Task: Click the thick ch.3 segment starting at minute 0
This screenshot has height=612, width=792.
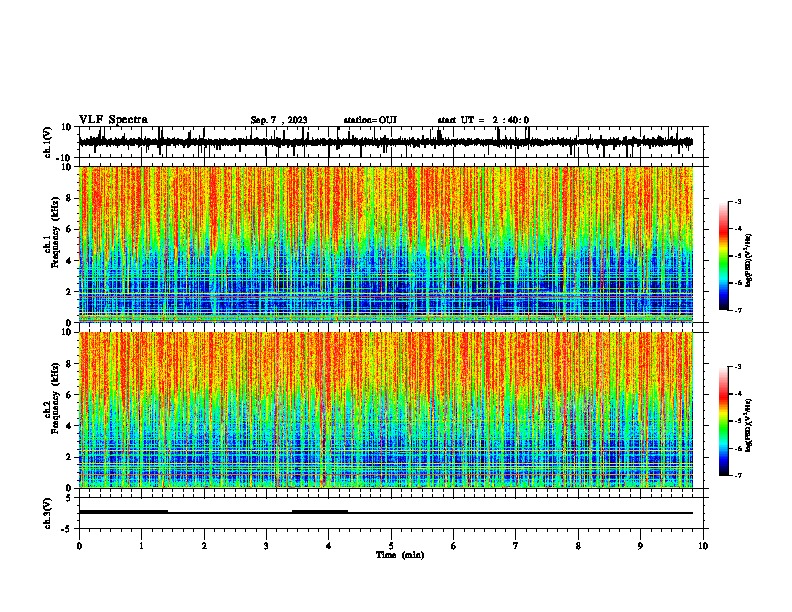Action: (x=123, y=512)
